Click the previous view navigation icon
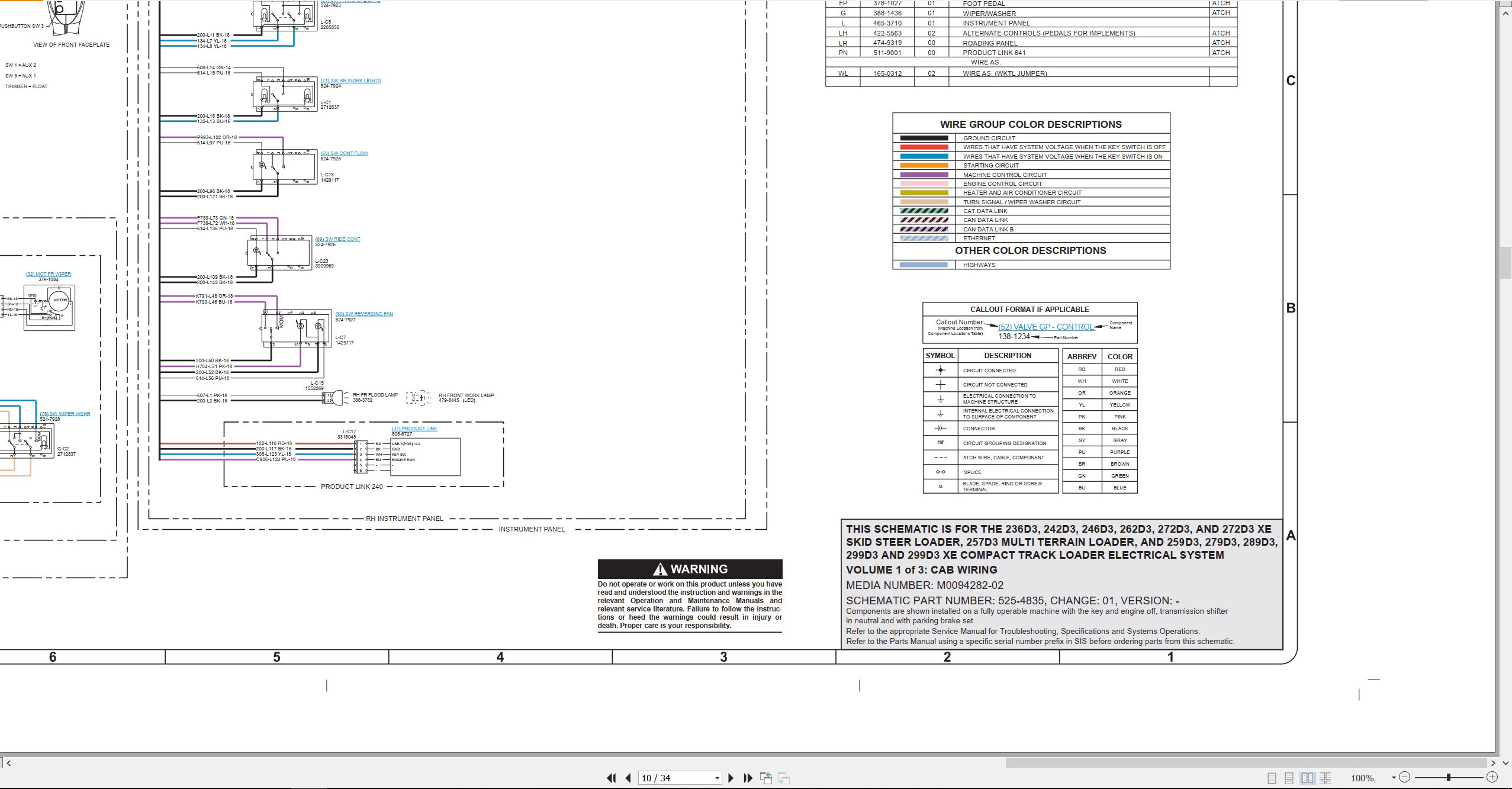 (766, 778)
